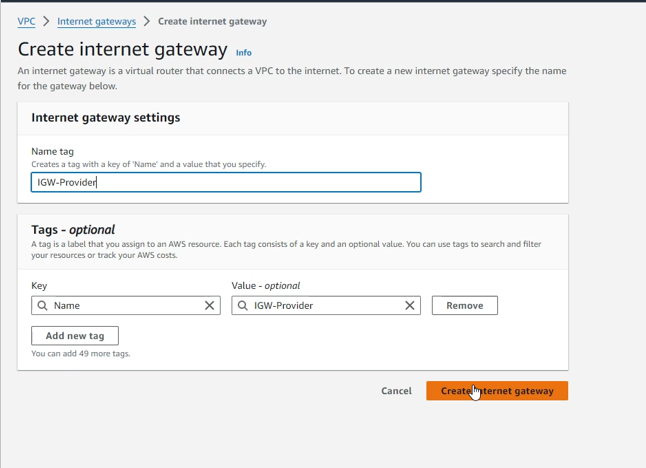Clear the Key field with its X icon
Viewport: 646px width, 468px height.
pos(209,306)
